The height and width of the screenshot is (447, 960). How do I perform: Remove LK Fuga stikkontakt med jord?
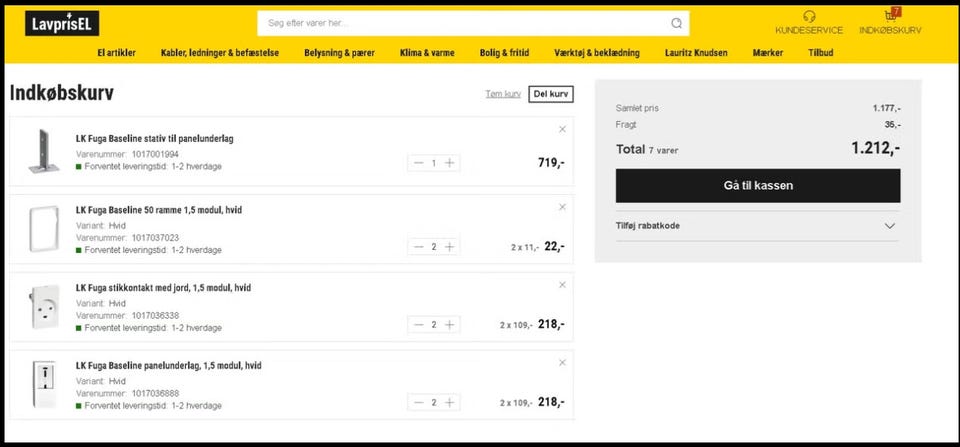tap(562, 285)
